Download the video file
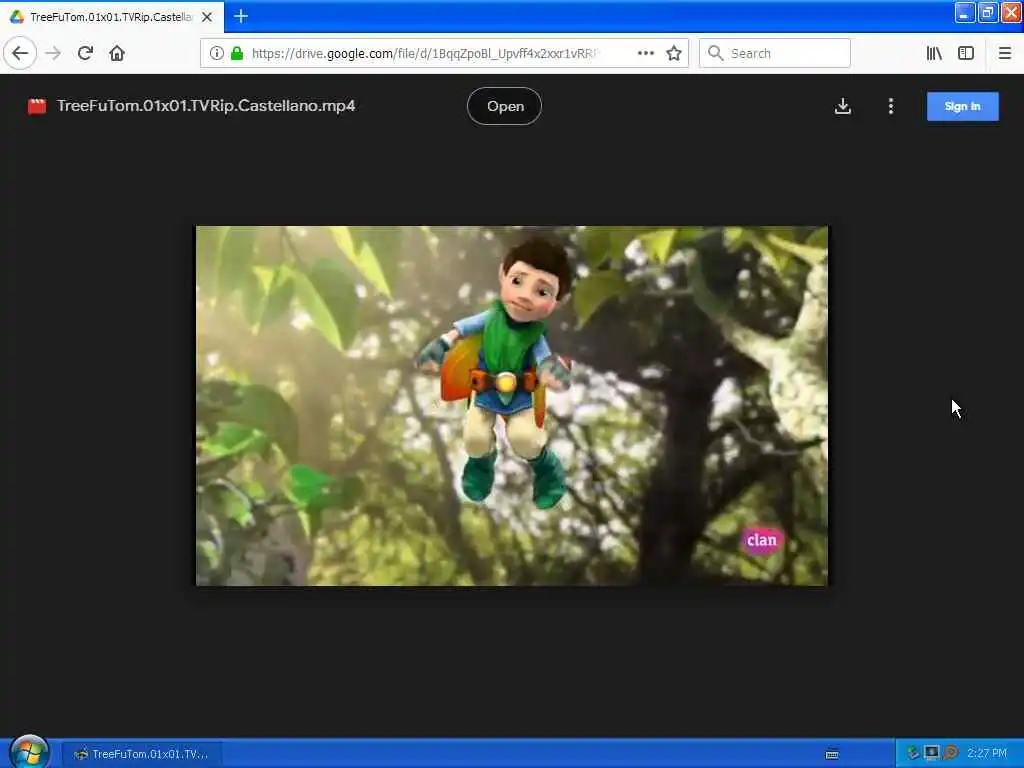1024x768 pixels. 842,106
